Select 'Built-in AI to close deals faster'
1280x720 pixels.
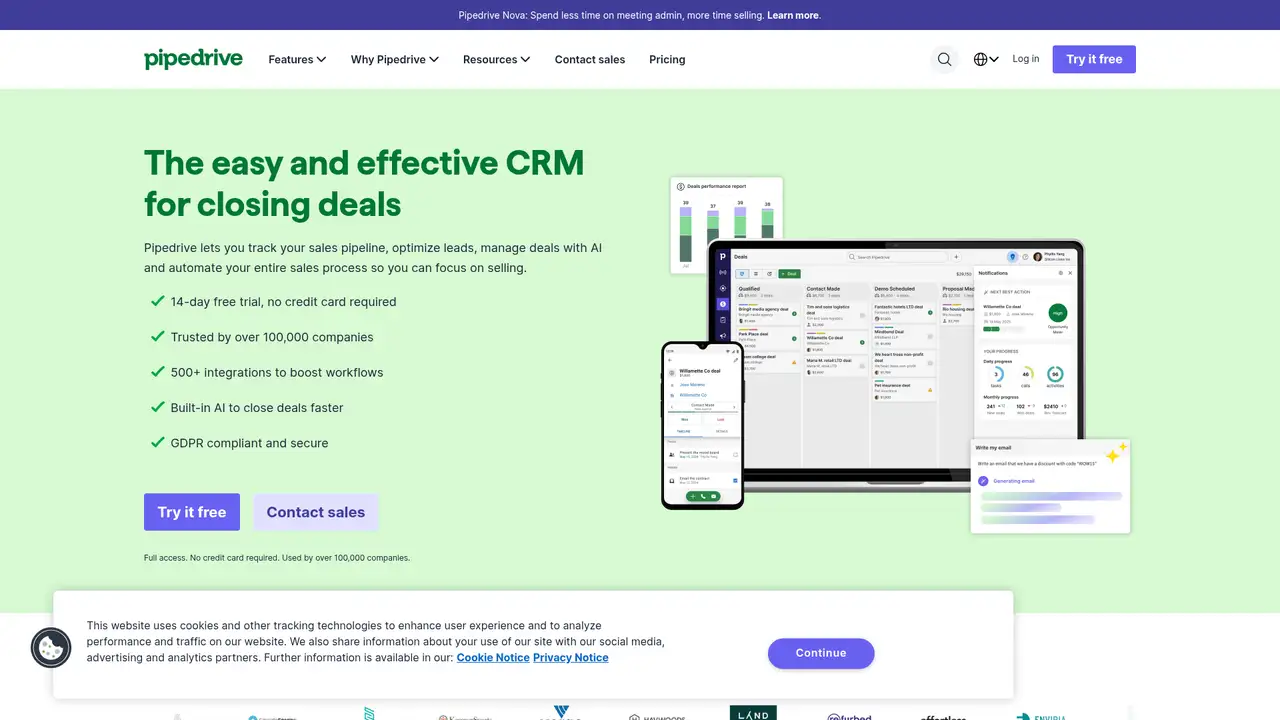coord(257,407)
